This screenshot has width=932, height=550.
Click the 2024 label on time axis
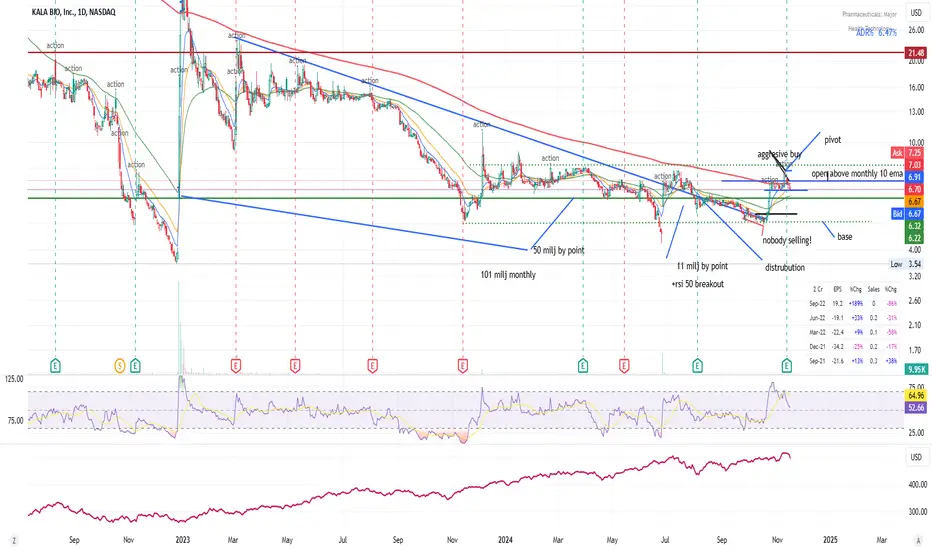point(505,540)
